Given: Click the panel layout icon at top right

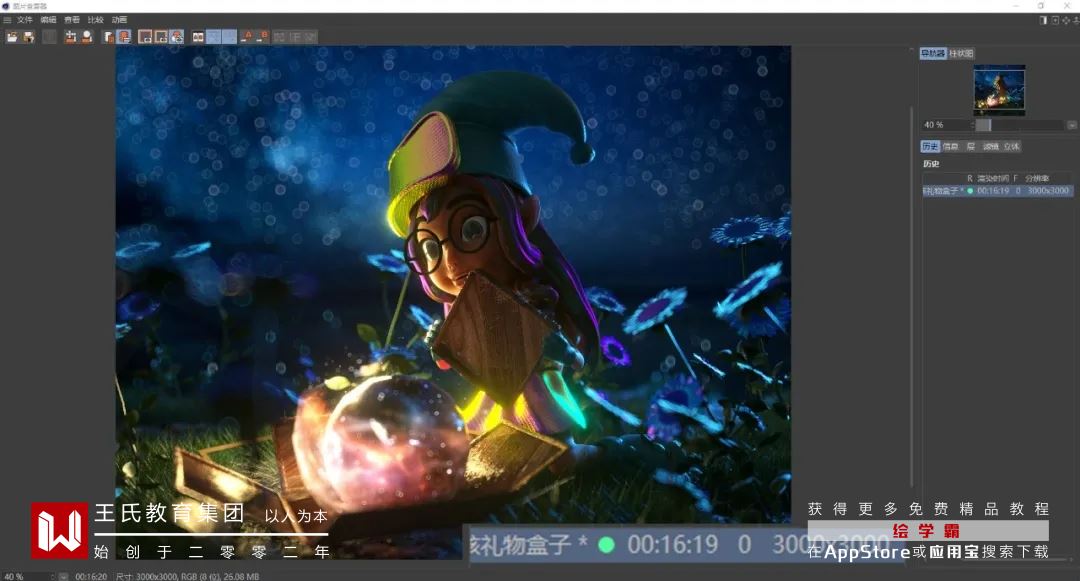Looking at the screenshot, I should tap(1043, 21).
